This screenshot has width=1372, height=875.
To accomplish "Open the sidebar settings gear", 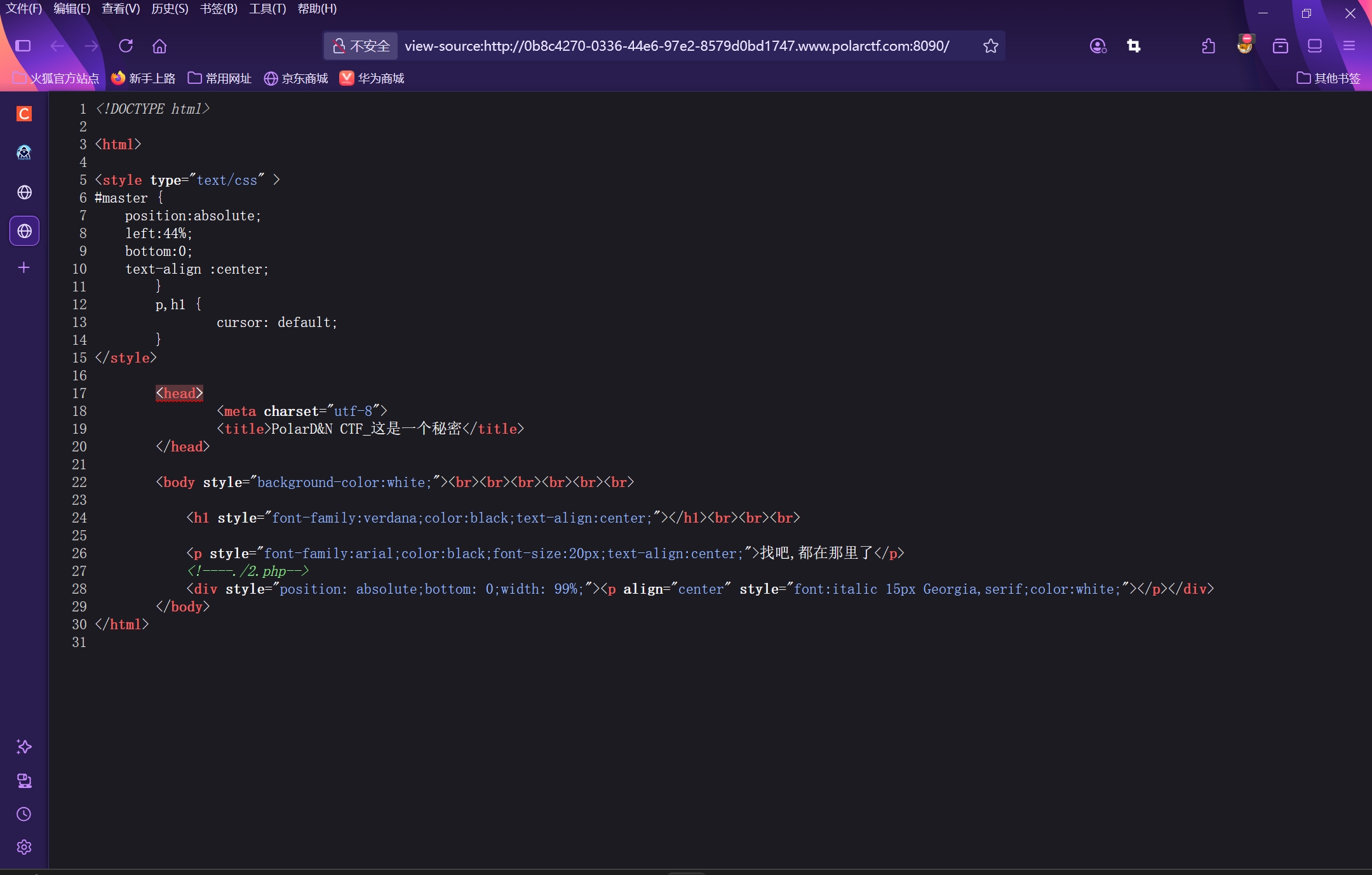I will pos(24,847).
